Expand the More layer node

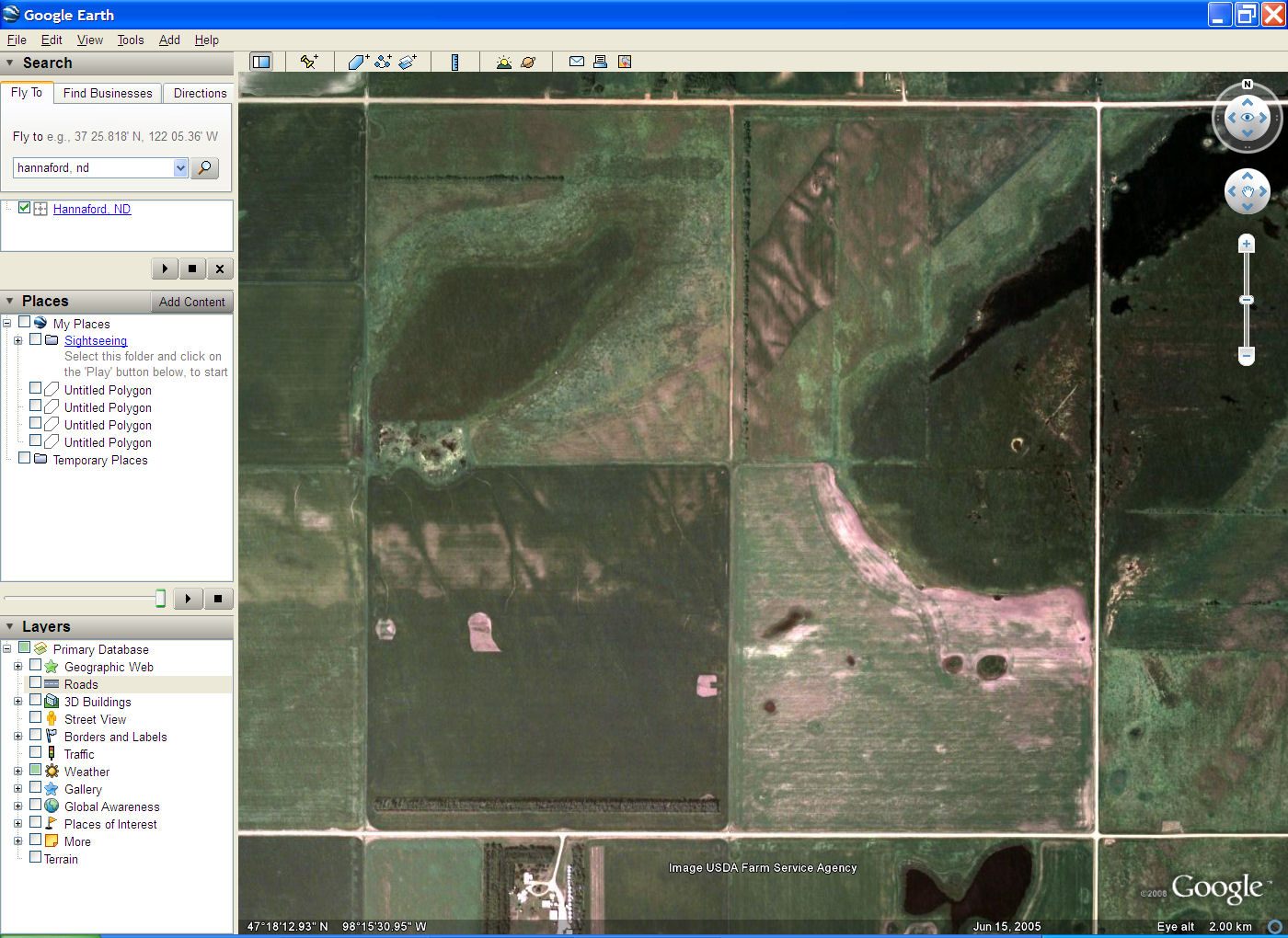click(x=17, y=841)
